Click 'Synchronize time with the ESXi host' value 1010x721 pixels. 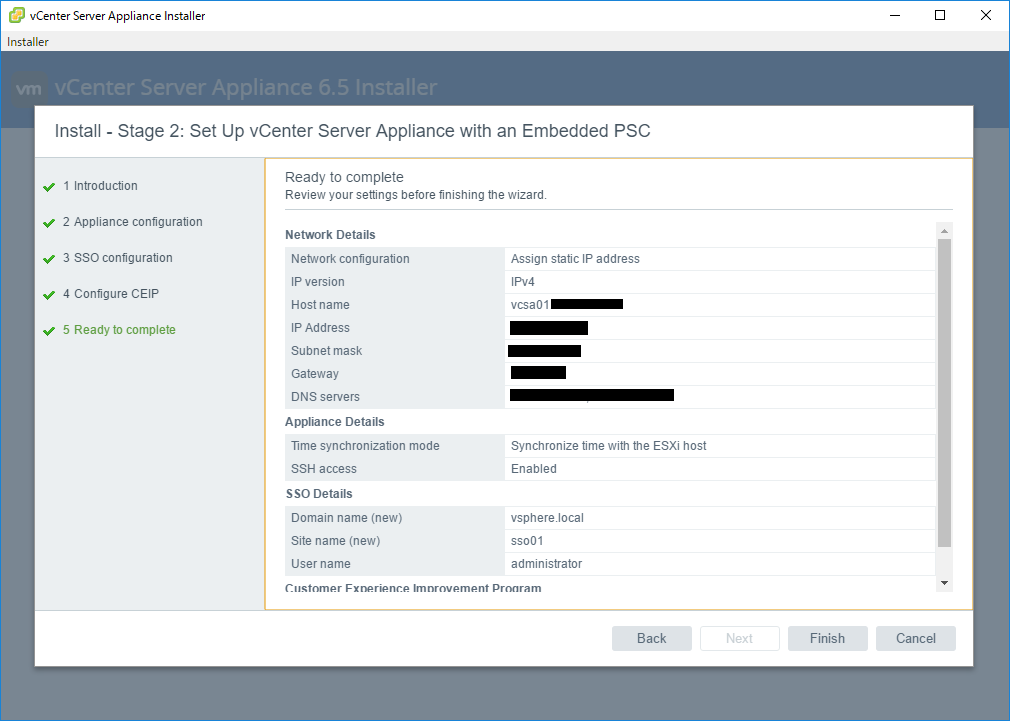tap(609, 446)
